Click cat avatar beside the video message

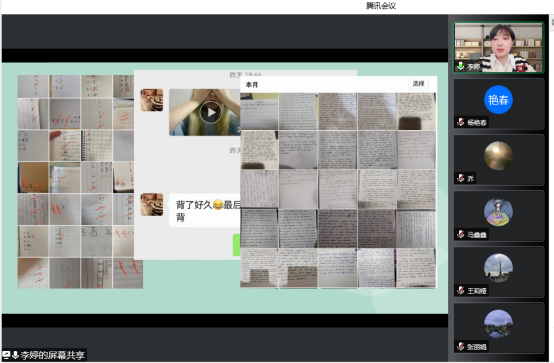[x=152, y=100]
